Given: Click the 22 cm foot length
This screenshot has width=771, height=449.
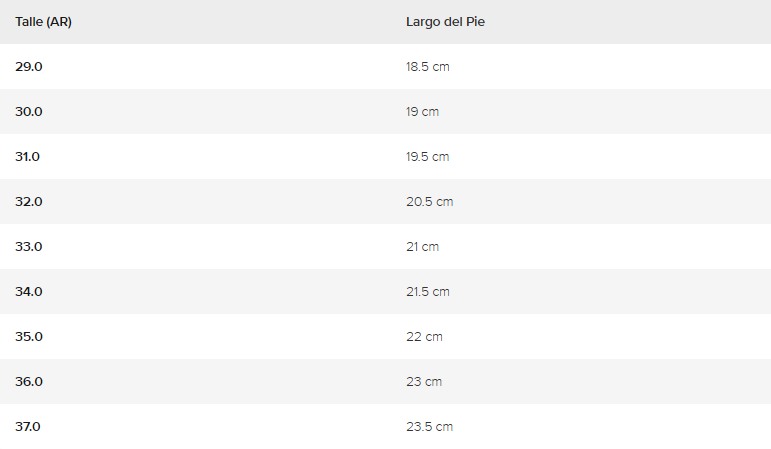Looking at the screenshot, I should 424,337.
